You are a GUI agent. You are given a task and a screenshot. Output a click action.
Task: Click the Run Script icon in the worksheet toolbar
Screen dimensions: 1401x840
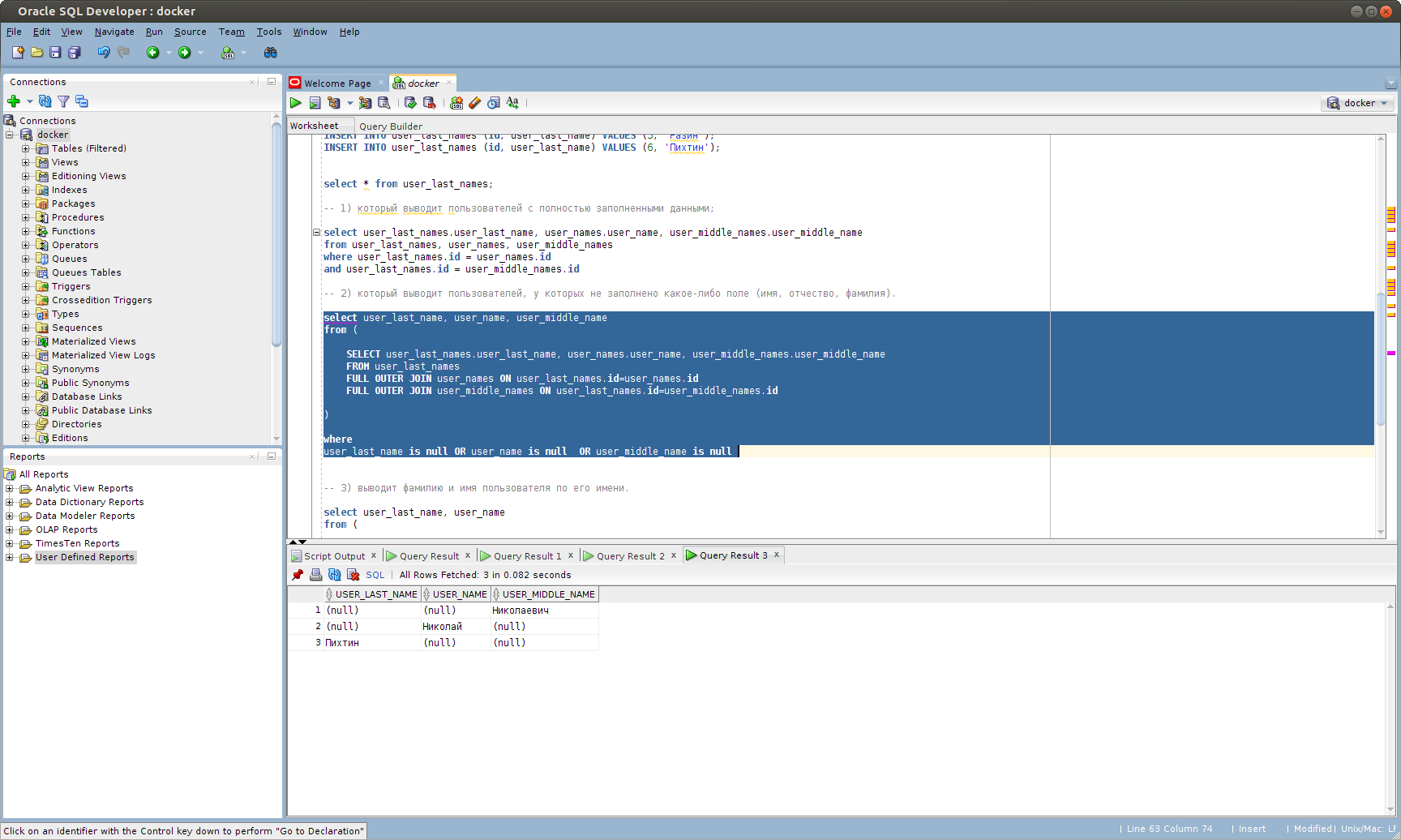point(315,103)
